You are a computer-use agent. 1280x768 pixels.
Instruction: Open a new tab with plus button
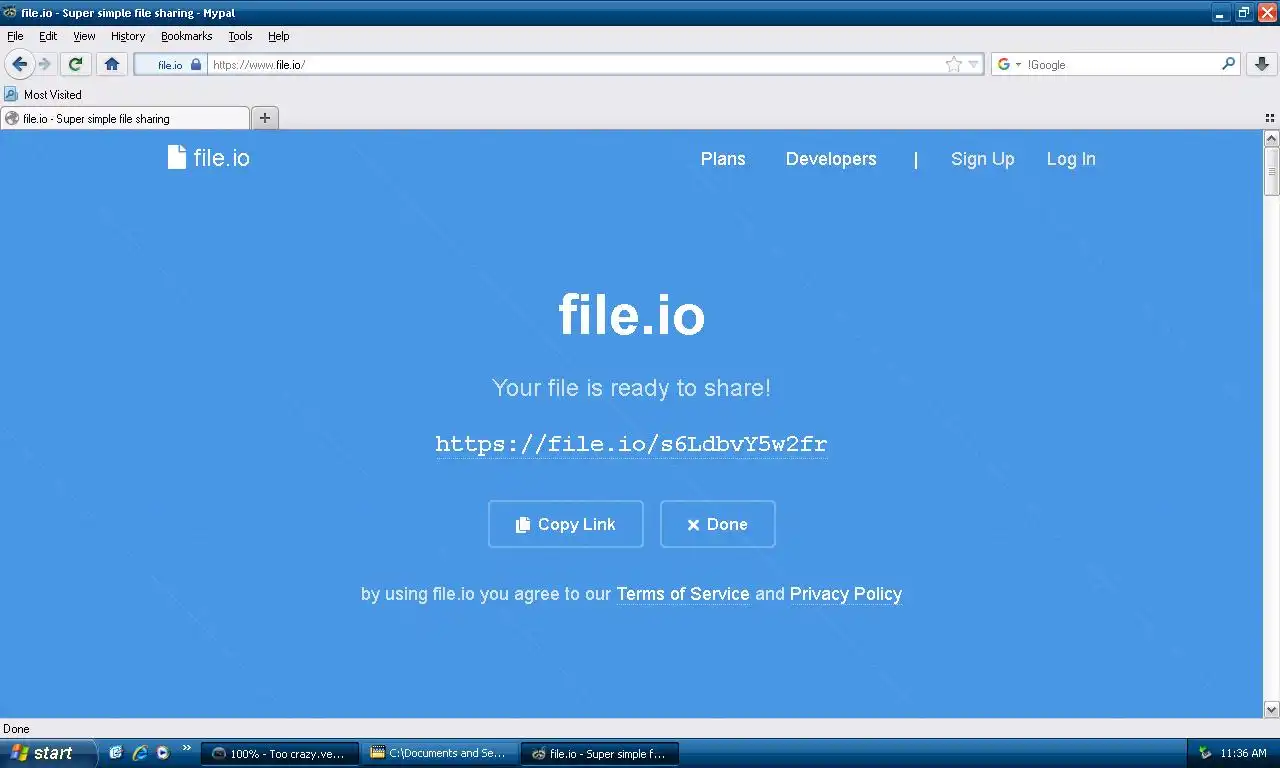tap(265, 118)
